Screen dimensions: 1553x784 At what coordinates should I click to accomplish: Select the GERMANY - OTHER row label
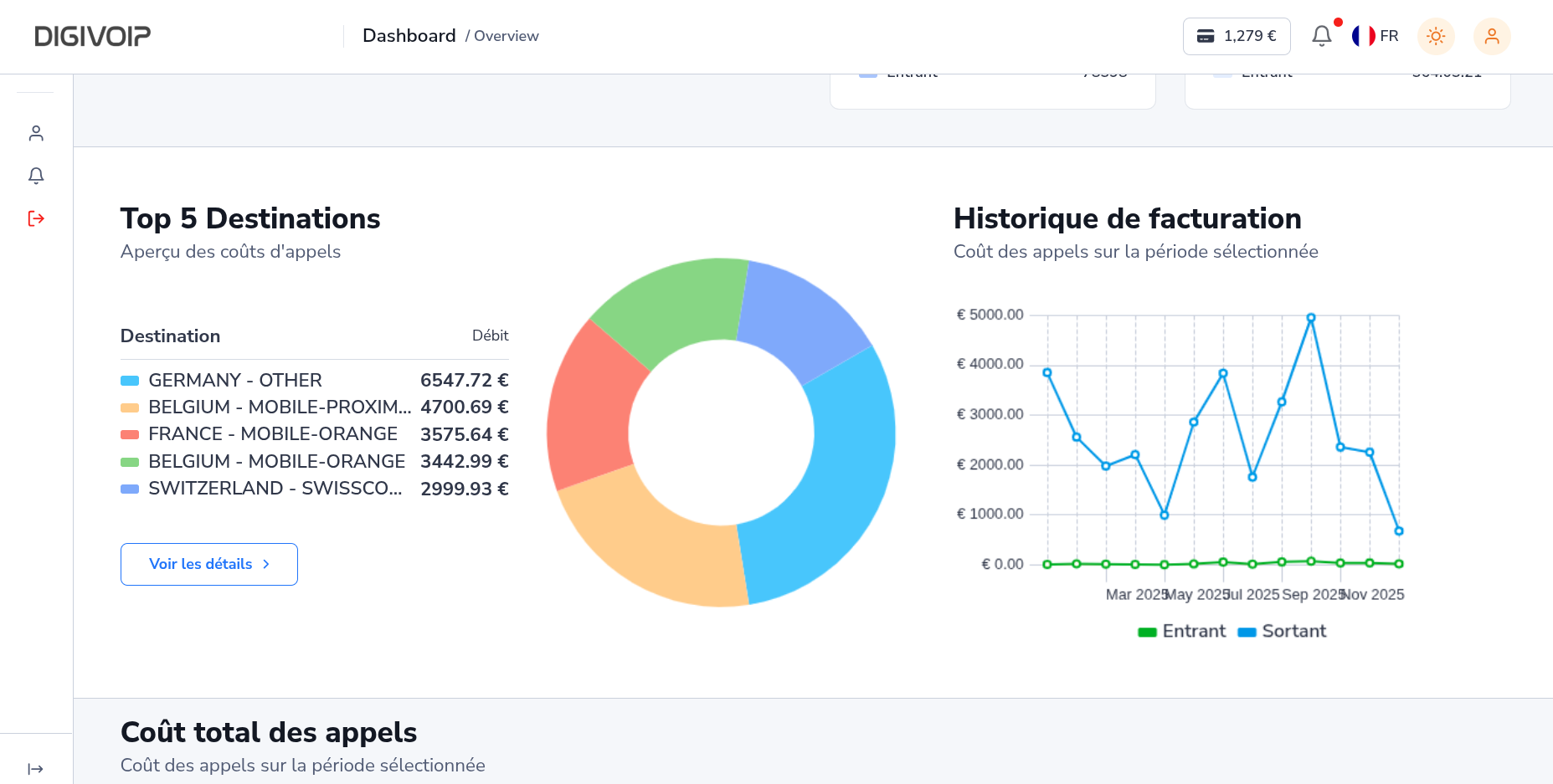tap(235, 381)
